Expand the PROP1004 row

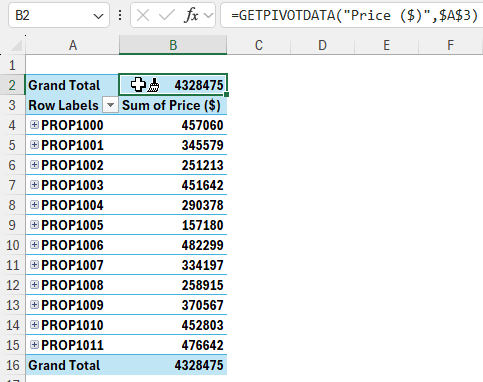pyautogui.click(x=34, y=205)
